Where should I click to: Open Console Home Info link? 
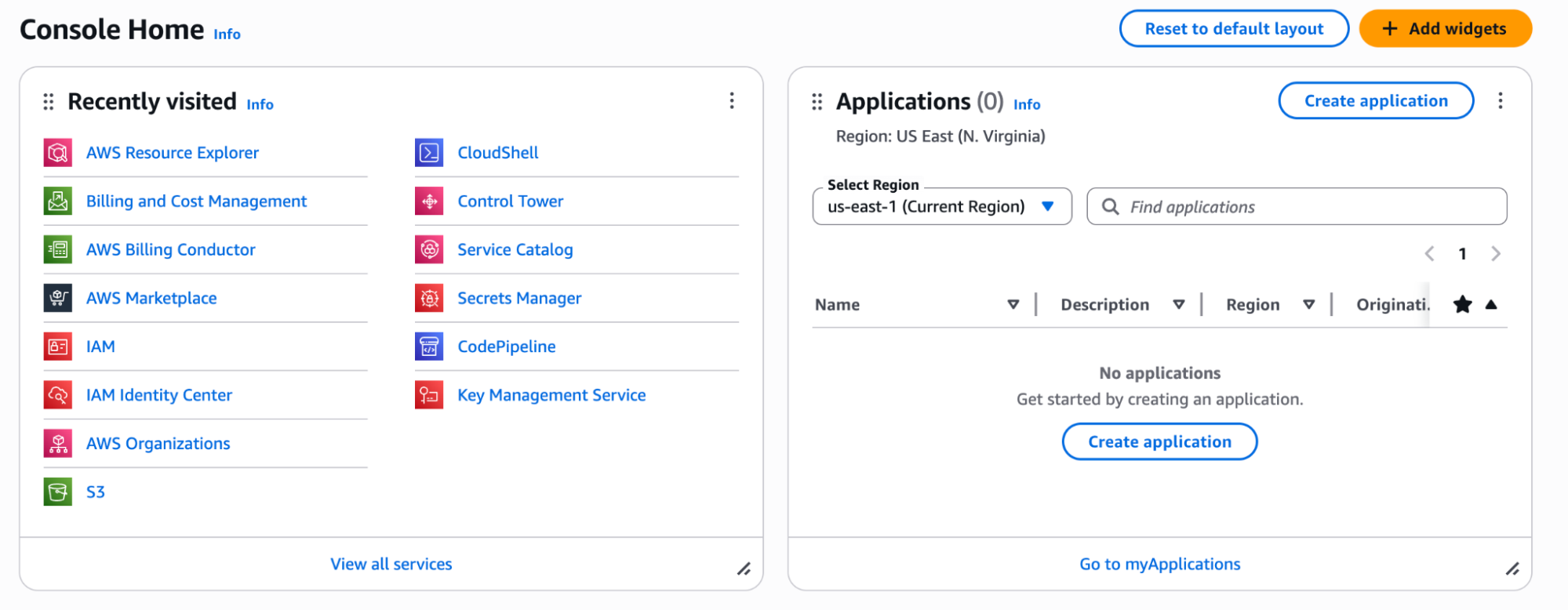pyautogui.click(x=227, y=34)
